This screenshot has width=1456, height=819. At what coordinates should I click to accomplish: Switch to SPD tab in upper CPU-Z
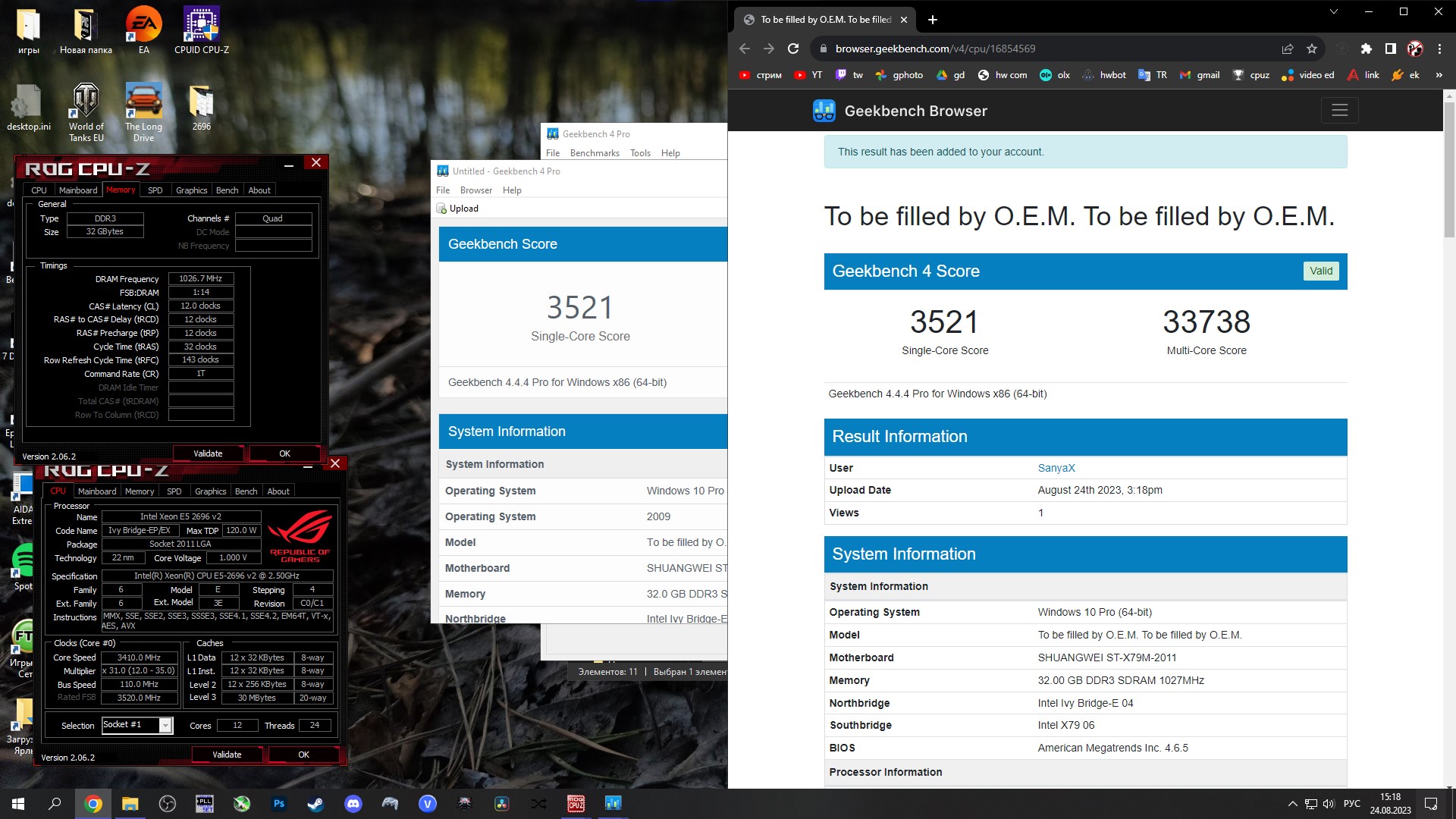click(155, 190)
